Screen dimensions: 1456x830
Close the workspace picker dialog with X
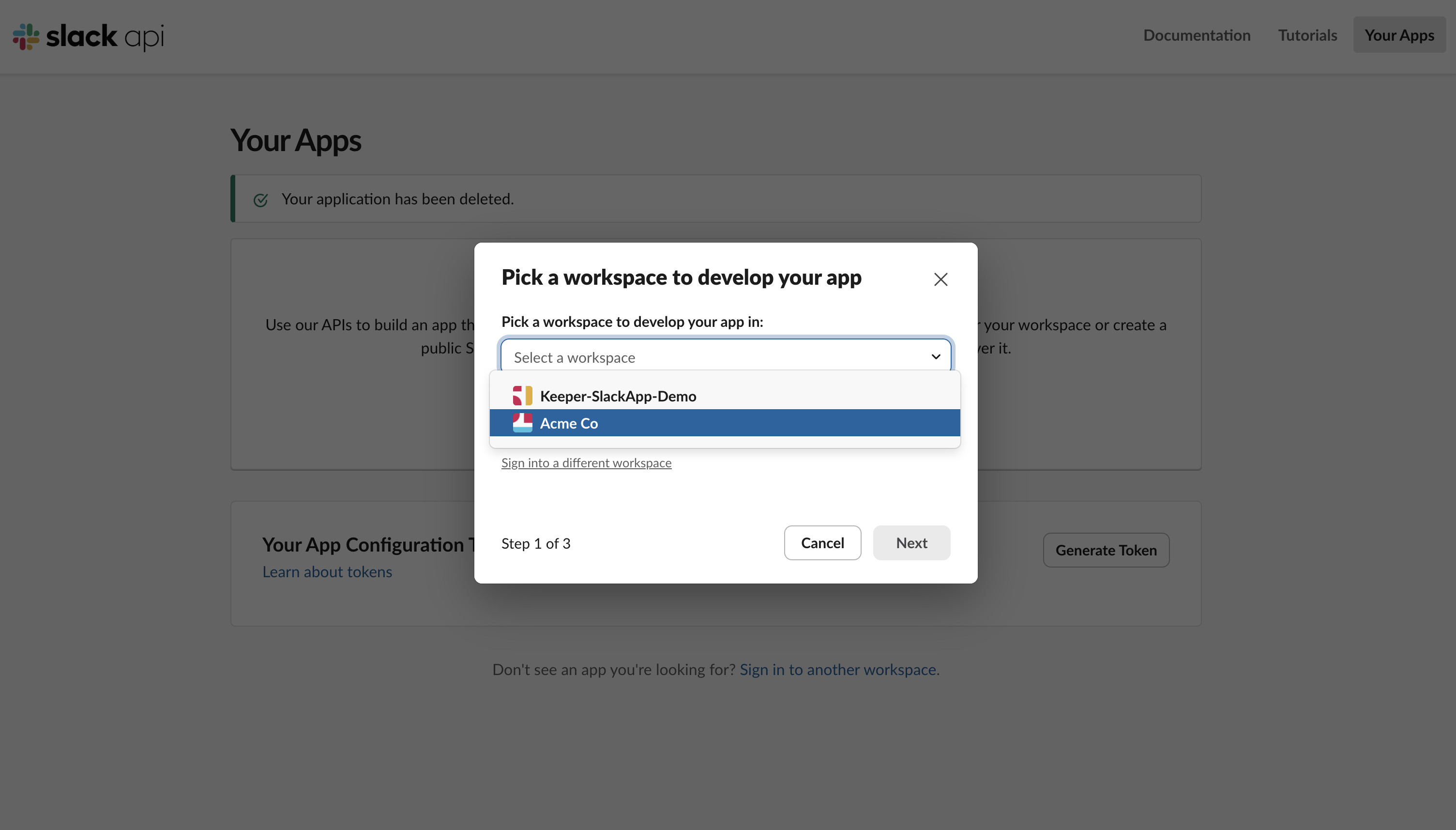(x=940, y=279)
